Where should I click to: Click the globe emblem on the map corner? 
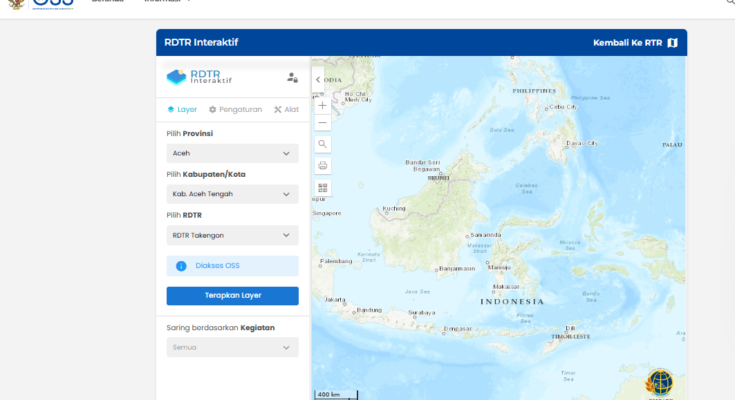point(660,382)
